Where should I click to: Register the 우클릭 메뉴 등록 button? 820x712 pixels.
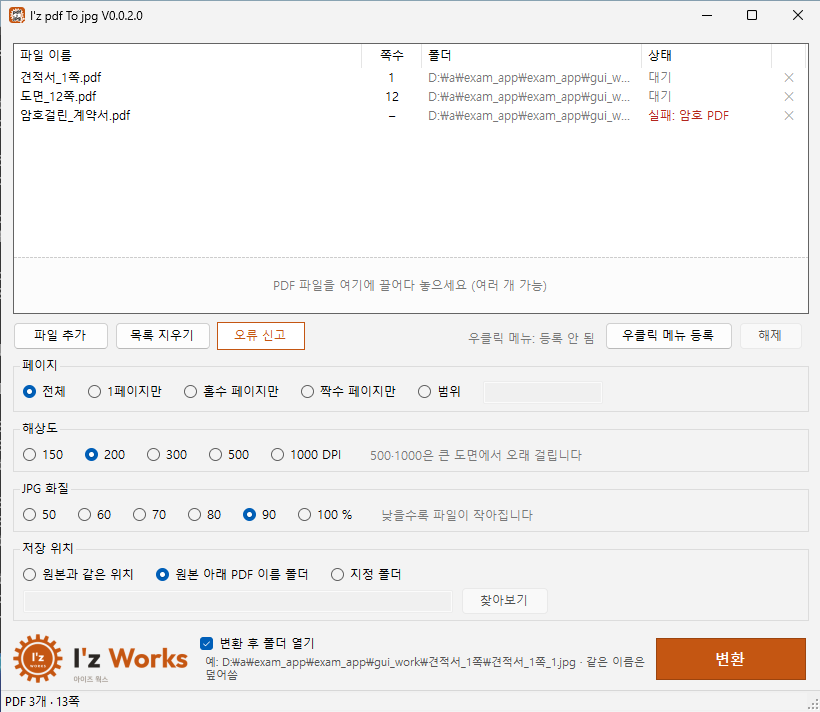668,335
